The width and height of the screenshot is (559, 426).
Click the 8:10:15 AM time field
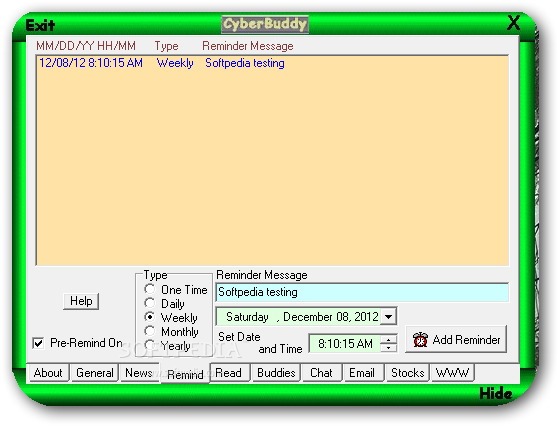[345, 344]
